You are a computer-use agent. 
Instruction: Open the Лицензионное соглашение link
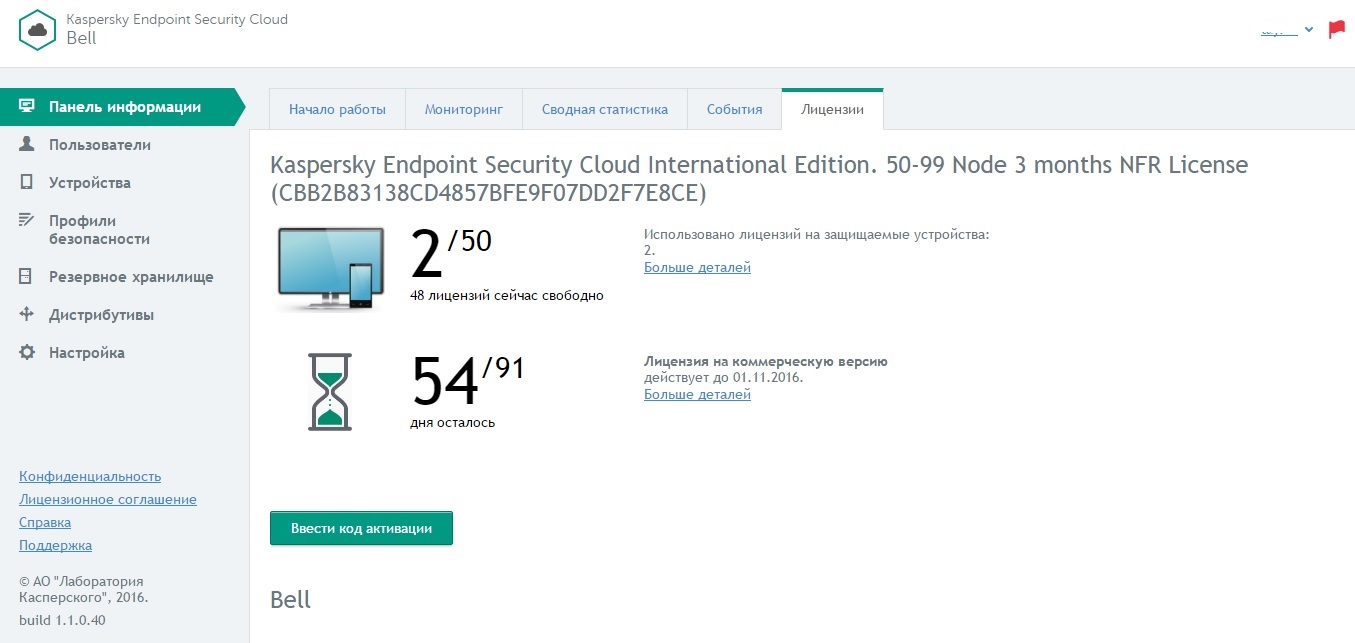tap(108, 499)
